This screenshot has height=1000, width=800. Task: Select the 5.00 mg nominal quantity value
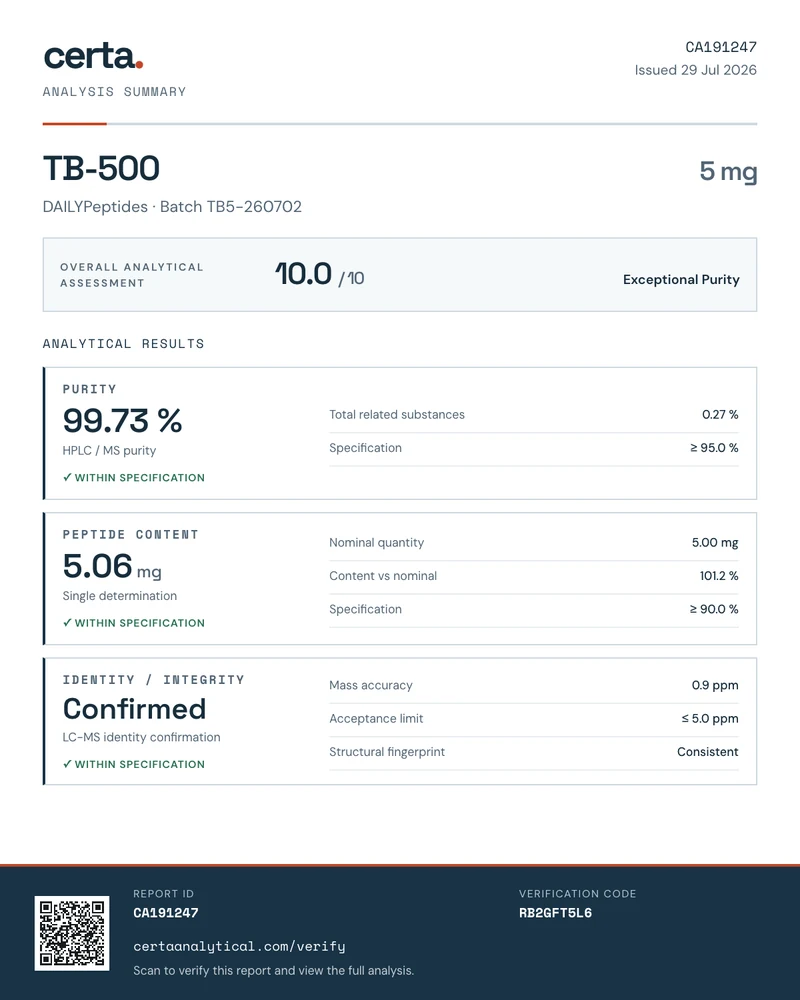[x=715, y=543]
